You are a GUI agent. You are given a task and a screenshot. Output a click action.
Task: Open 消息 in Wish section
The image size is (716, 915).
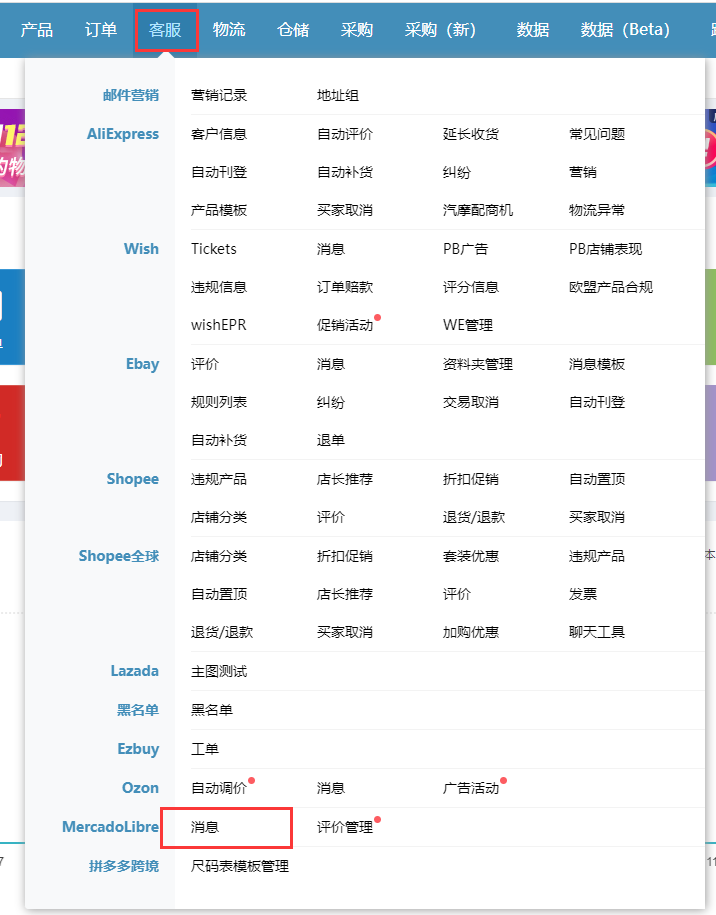click(x=331, y=249)
